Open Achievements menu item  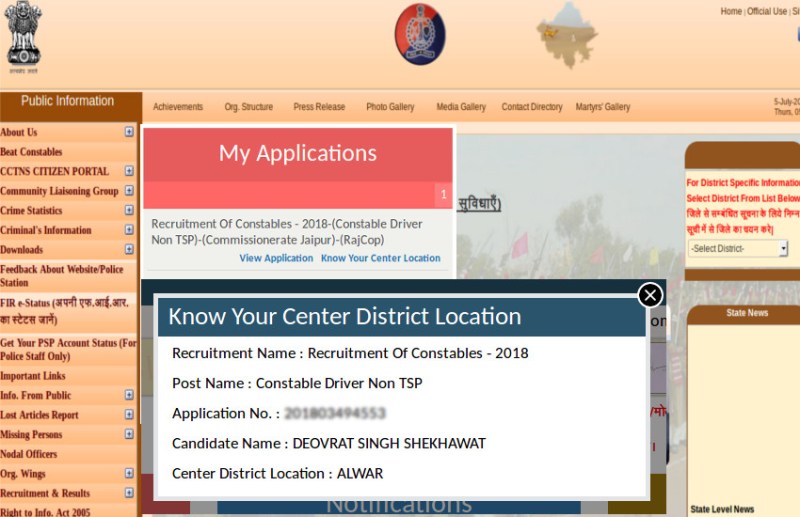[x=178, y=107]
